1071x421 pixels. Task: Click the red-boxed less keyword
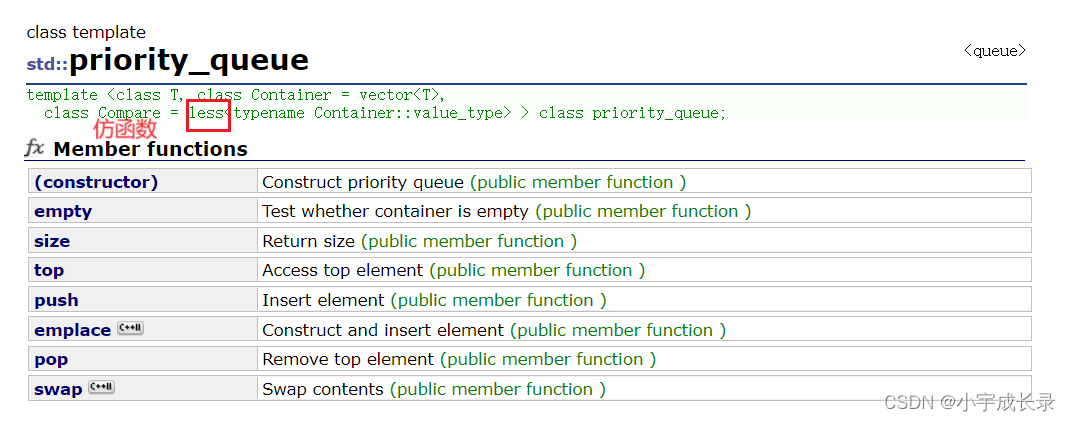click(208, 113)
